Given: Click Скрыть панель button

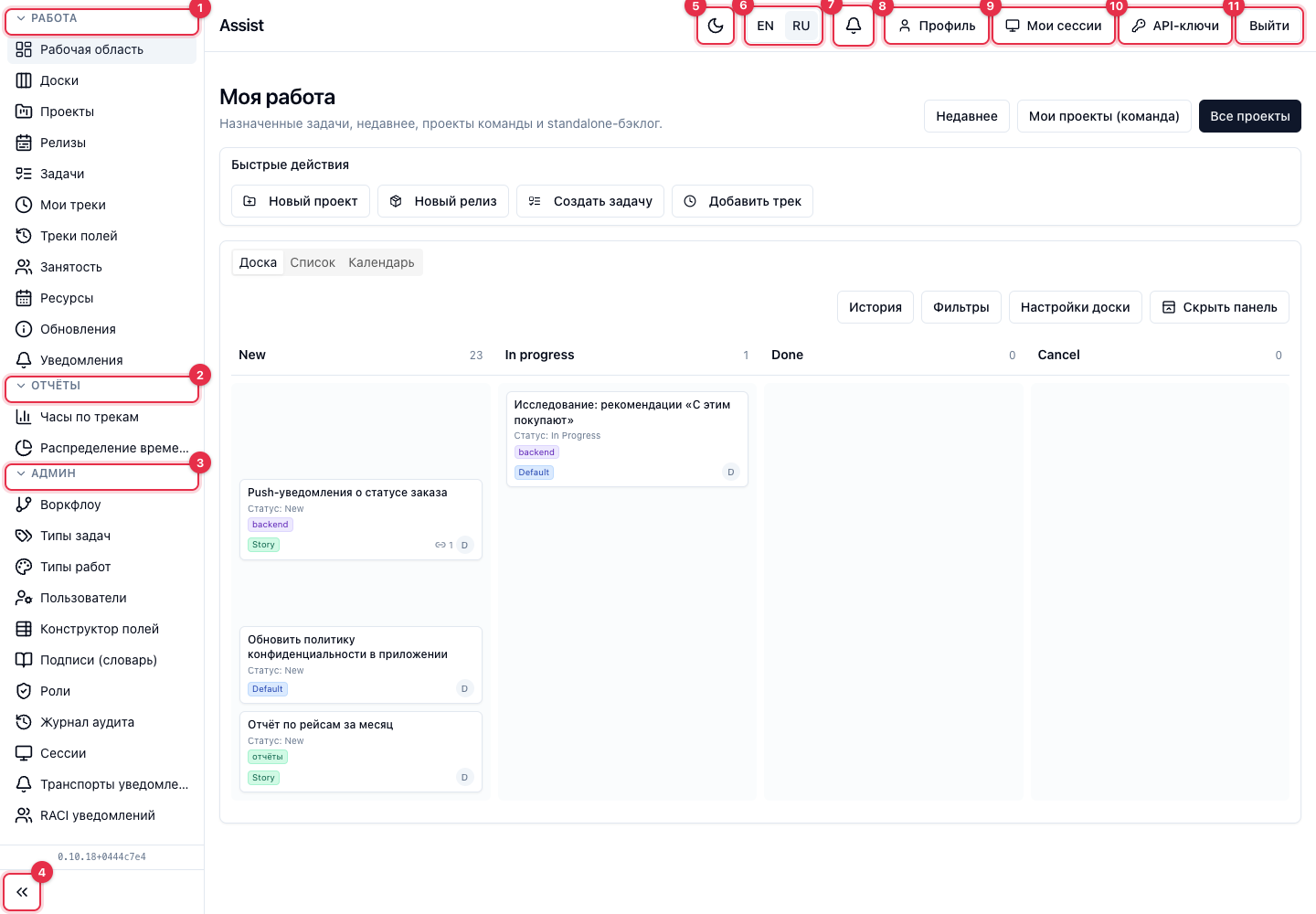Looking at the screenshot, I should 1219,307.
